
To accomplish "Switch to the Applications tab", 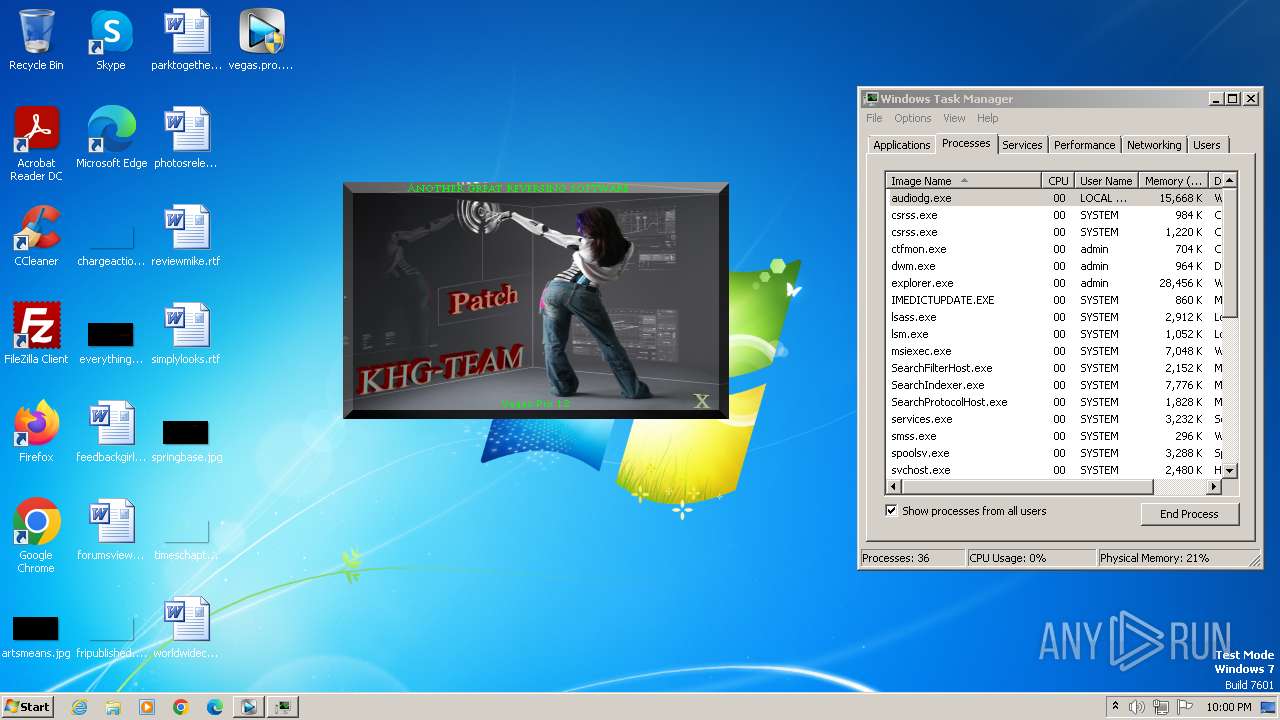I will click(901, 145).
